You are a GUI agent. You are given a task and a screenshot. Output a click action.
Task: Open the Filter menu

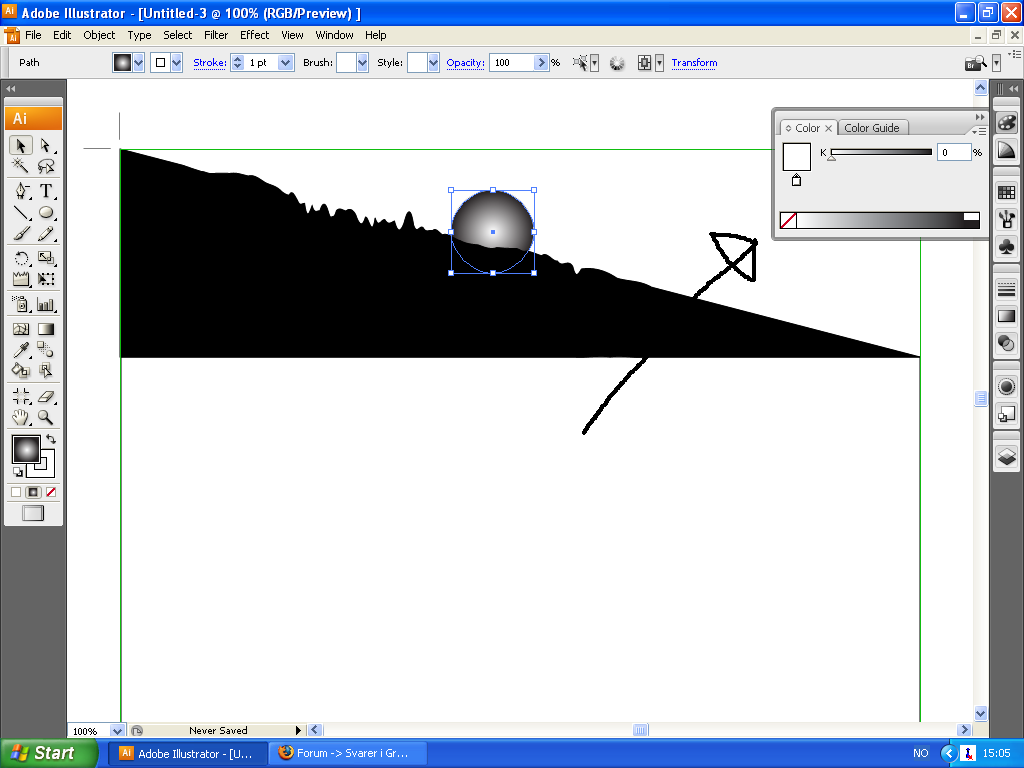(216, 35)
